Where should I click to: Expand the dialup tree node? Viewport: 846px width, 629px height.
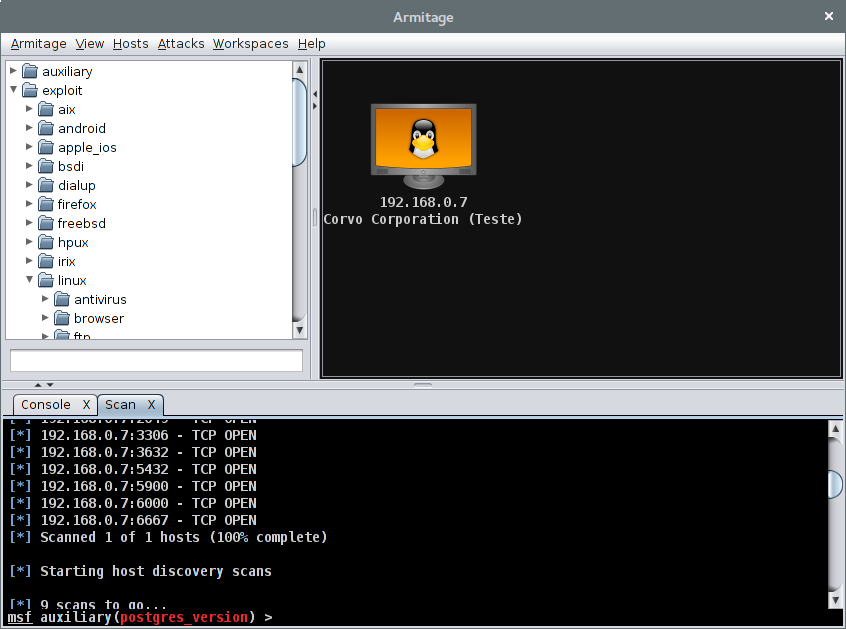point(29,184)
